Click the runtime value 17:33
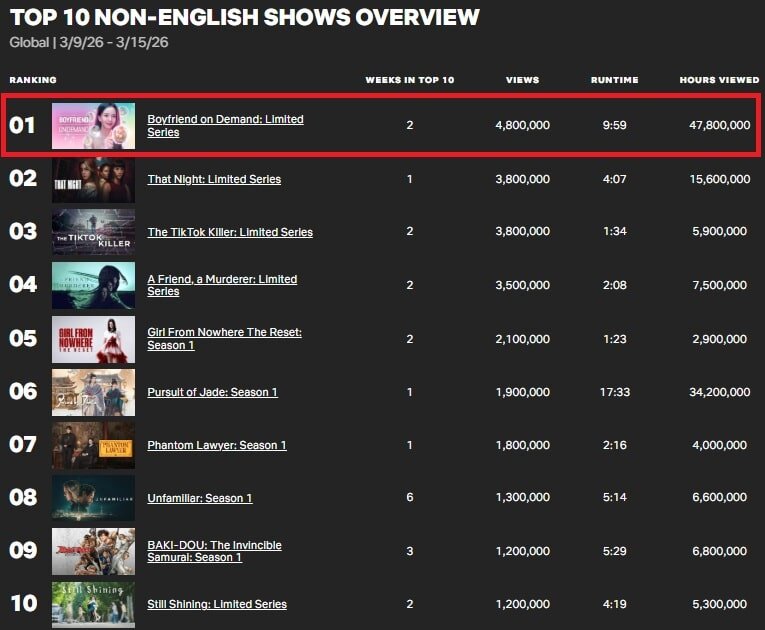 point(615,392)
